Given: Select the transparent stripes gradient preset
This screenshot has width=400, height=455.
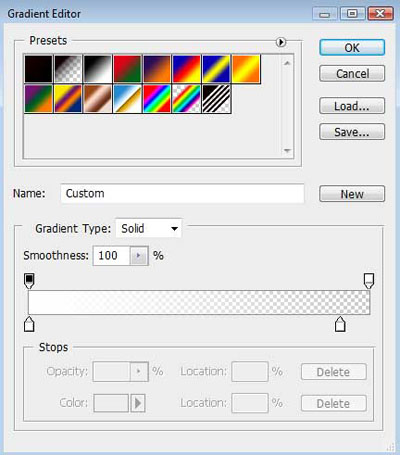Looking at the screenshot, I should click(x=217, y=99).
